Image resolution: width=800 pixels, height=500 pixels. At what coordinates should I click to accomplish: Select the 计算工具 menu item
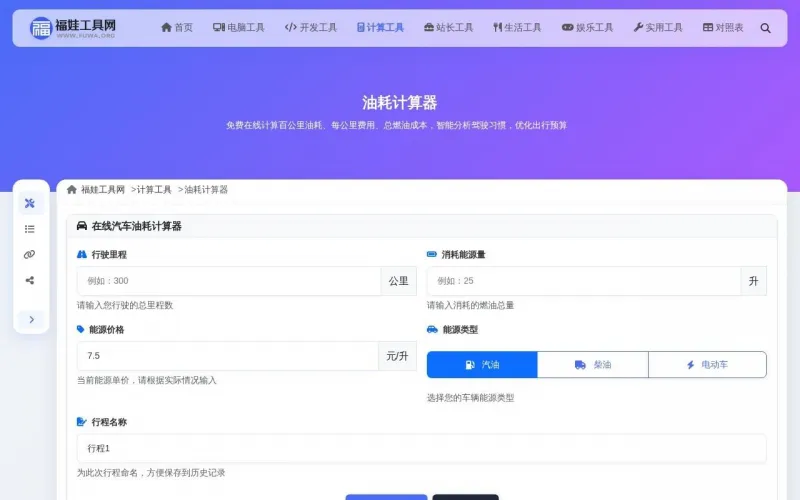click(x=380, y=28)
